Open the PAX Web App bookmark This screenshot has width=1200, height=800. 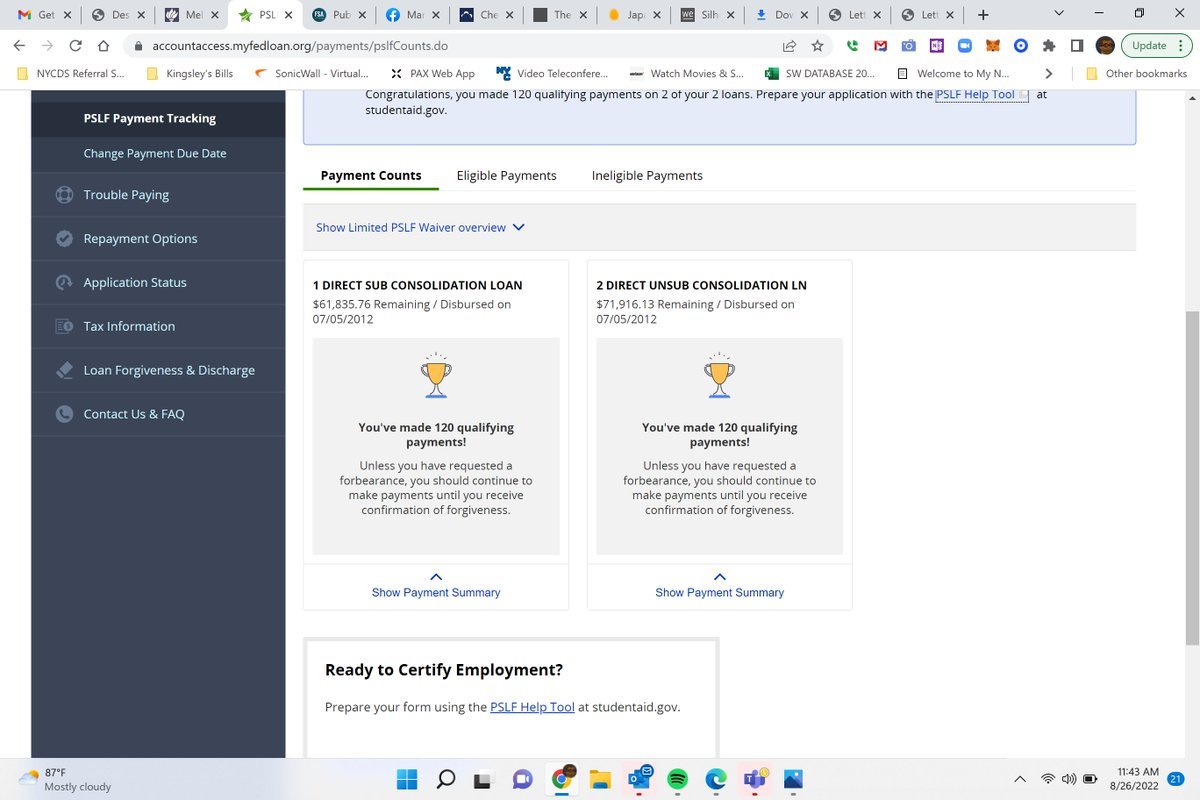pos(432,74)
